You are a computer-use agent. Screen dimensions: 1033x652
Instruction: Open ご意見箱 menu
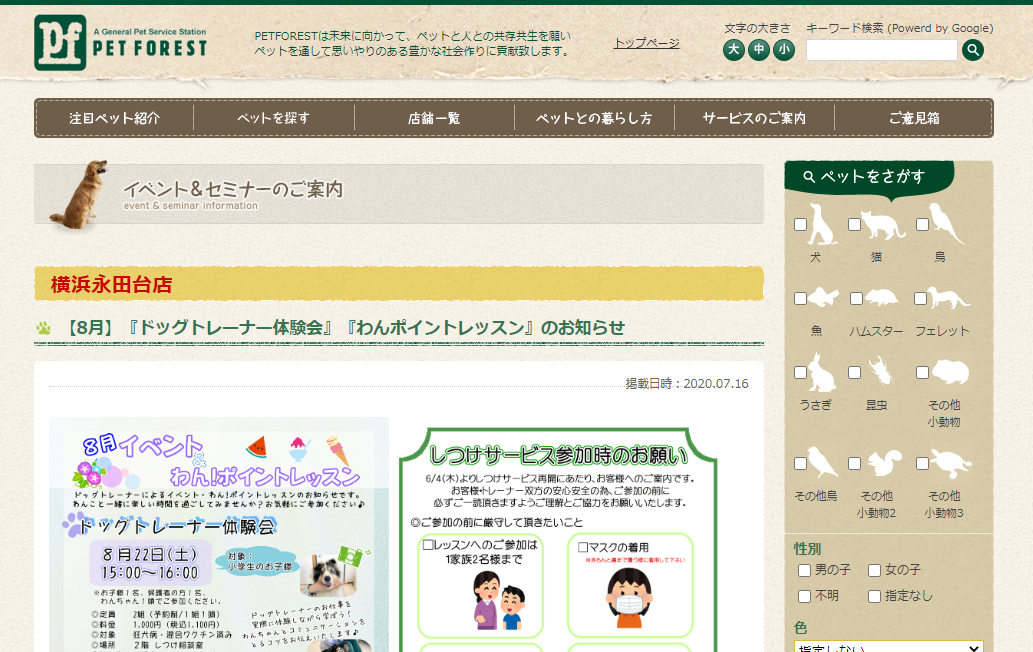[914, 119]
